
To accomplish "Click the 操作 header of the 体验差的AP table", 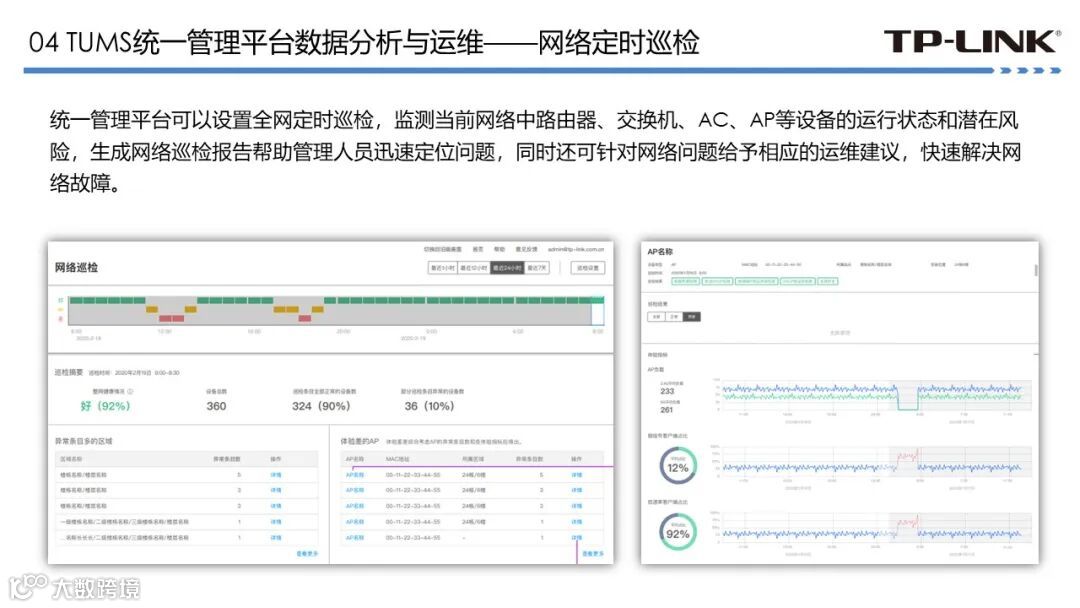I will coord(577,459).
